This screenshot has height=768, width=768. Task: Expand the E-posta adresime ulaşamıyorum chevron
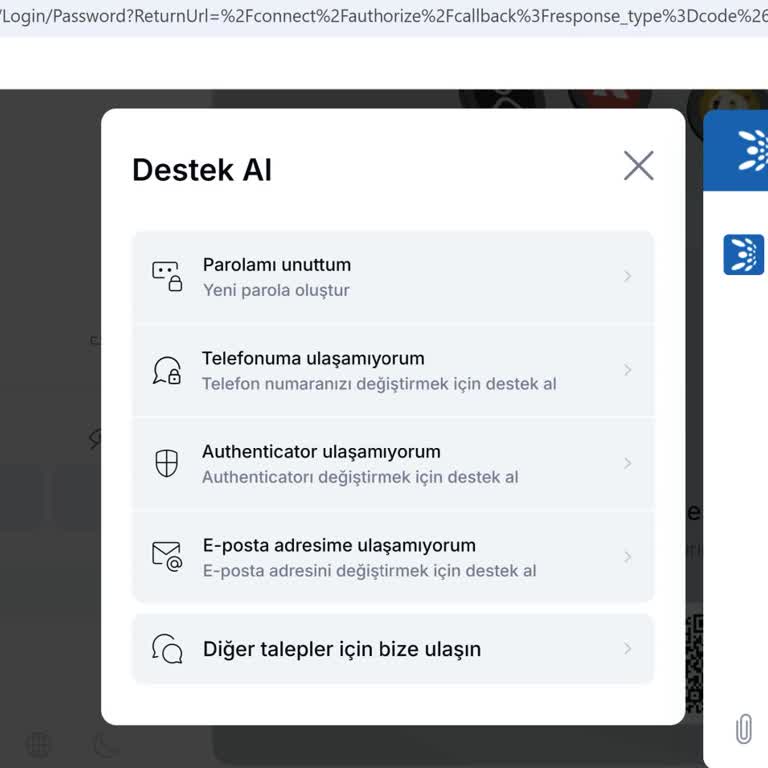point(627,557)
